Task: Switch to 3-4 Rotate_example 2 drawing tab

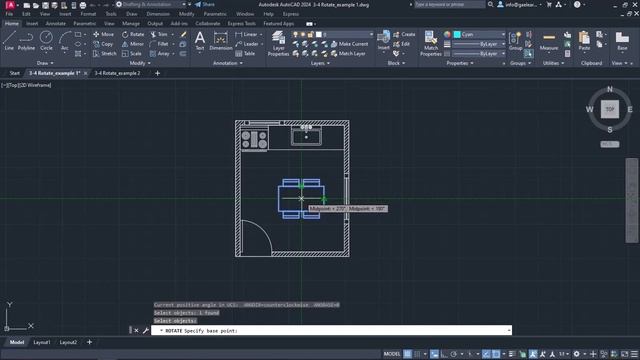Action: click(x=118, y=73)
